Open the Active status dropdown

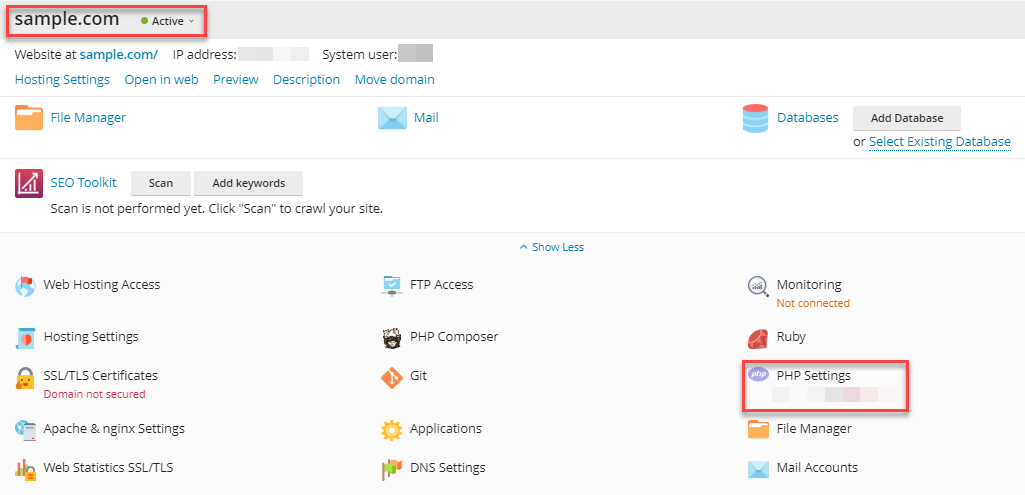tap(168, 21)
